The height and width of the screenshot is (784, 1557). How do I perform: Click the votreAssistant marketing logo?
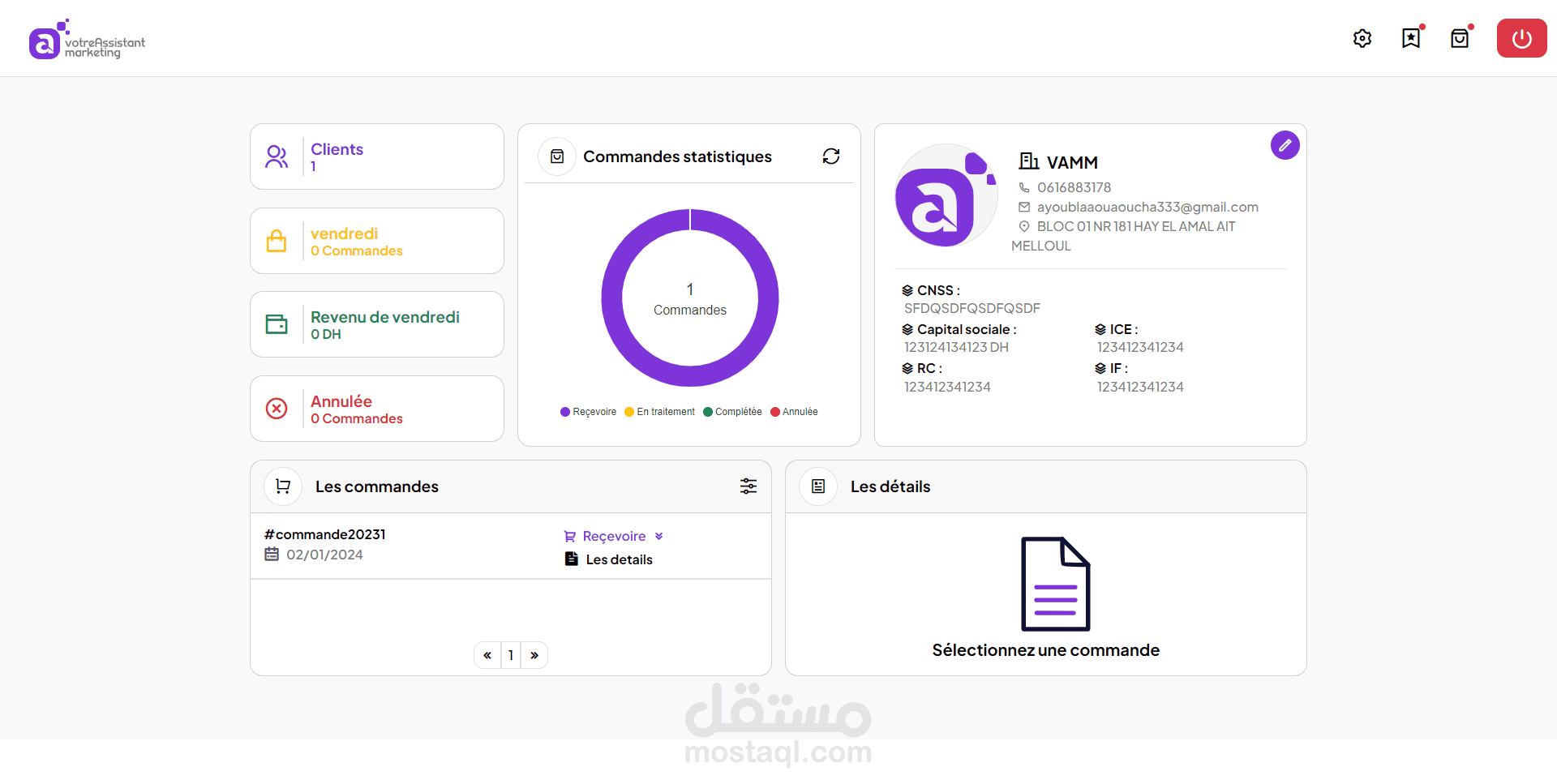tap(87, 39)
